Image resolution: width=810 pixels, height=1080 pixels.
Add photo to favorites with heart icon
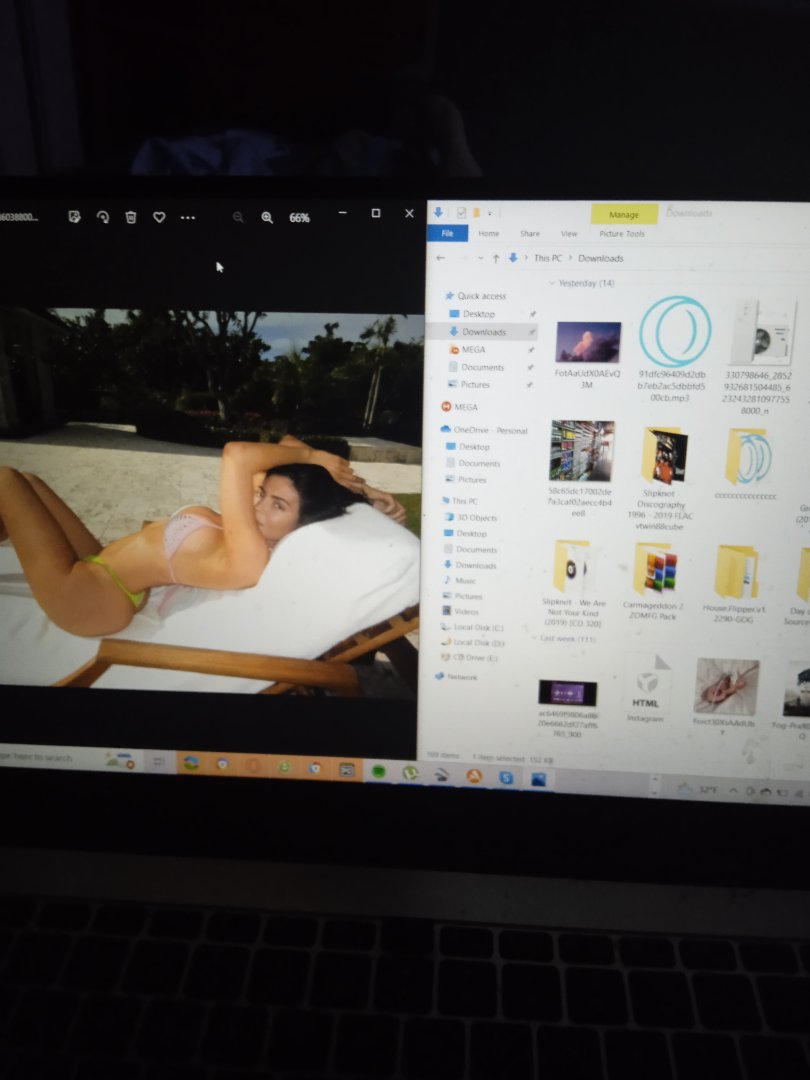(x=159, y=217)
